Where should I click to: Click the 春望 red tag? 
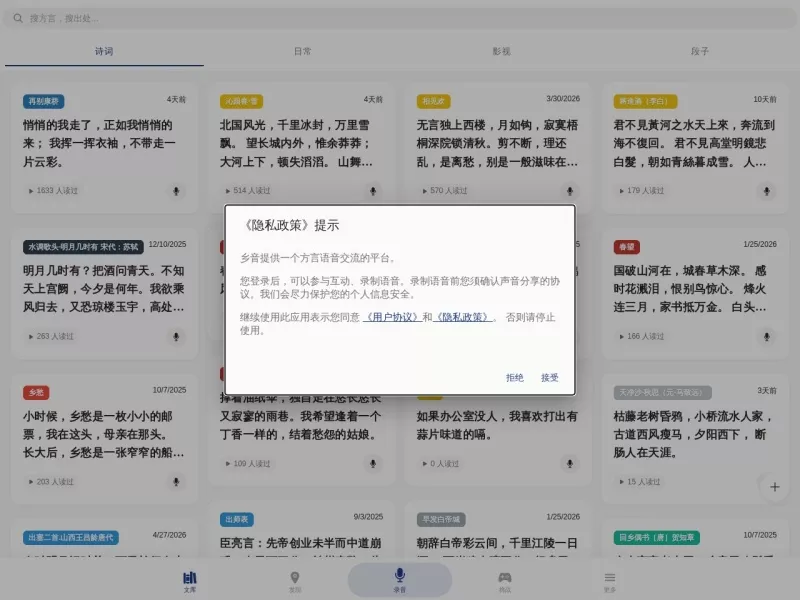pos(627,247)
